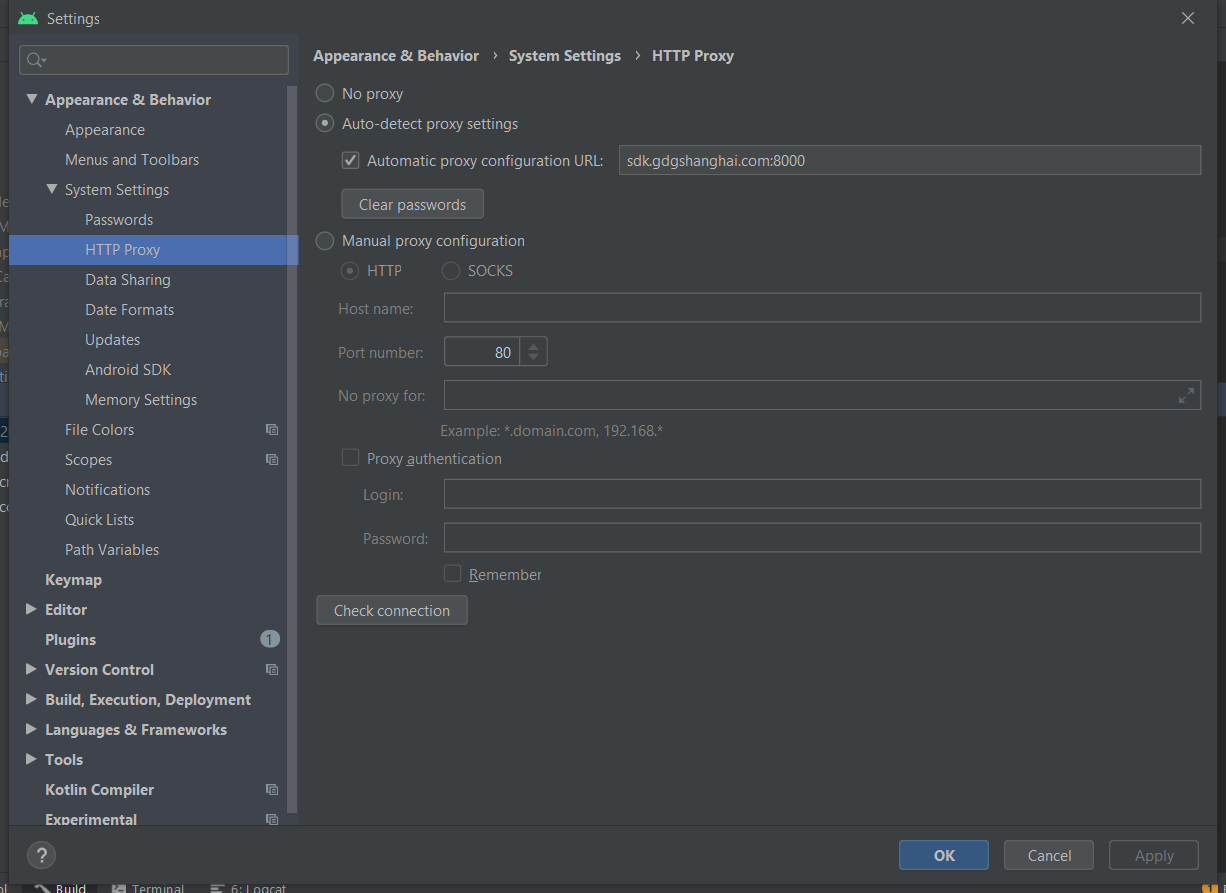Enable the Proxy authentication checkbox

click(x=350, y=458)
